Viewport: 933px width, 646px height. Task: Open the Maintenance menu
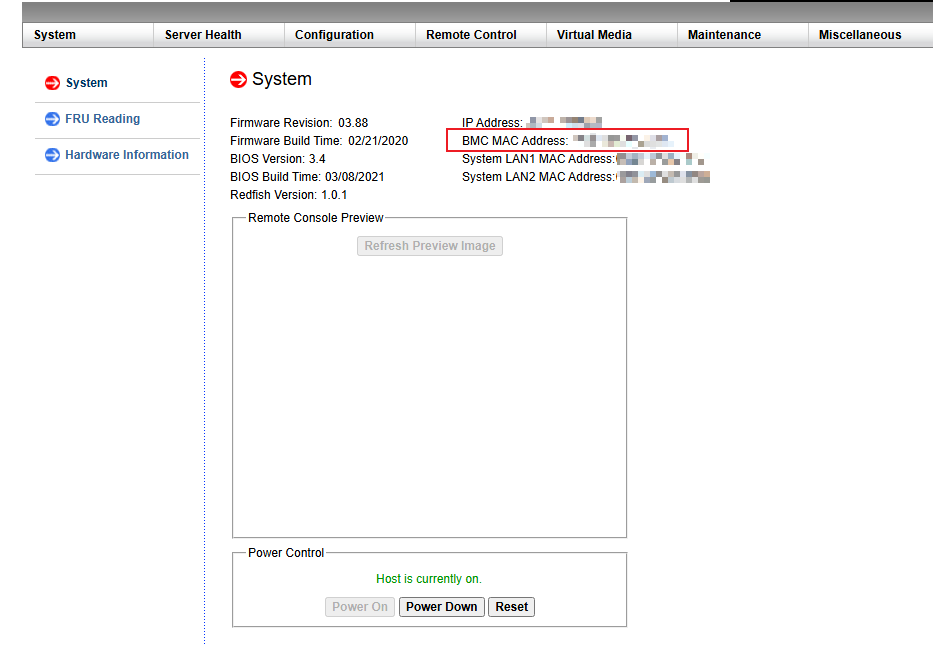coord(724,35)
